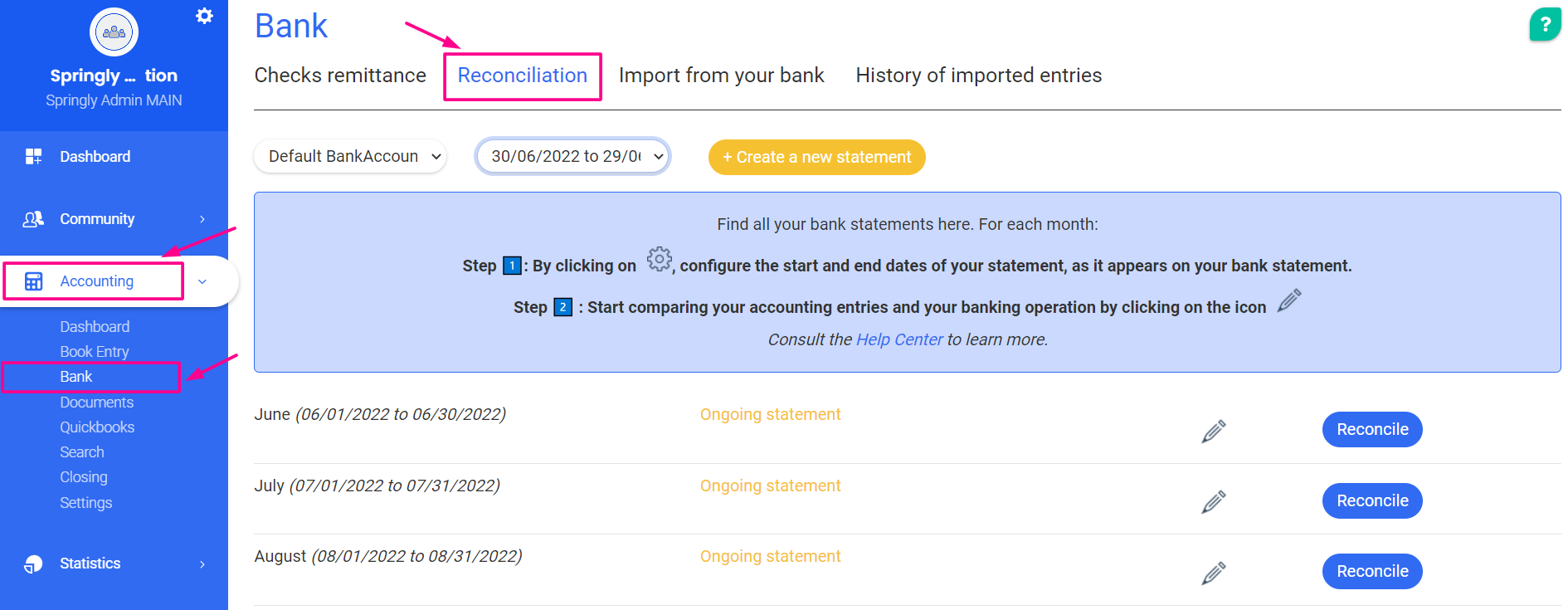Go to Book Entry in sidebar
Screen dimensions: 1568x610
point(95,352)
